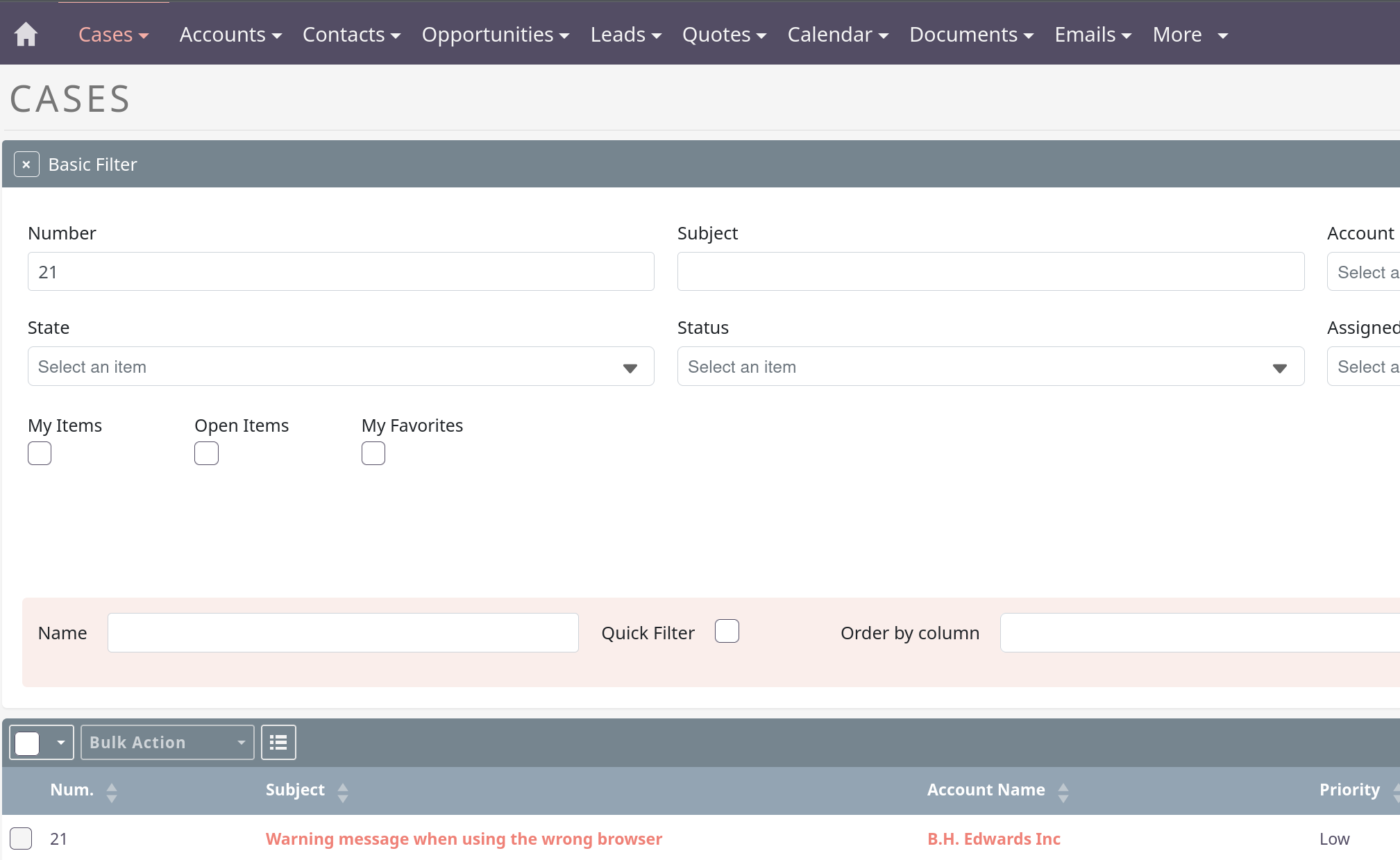Expand the More menu caret
This screenshot has width=1400, height=860.
tap(1222, 35)
